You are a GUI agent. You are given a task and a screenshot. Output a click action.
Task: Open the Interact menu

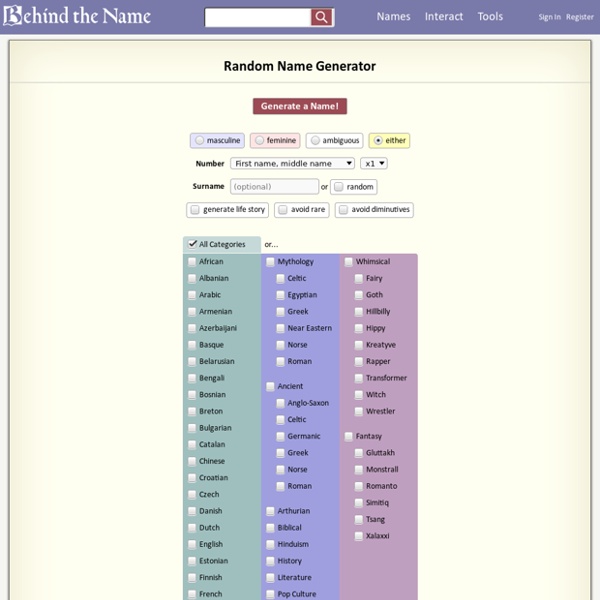pyautogui.click(x=443, y=17)
